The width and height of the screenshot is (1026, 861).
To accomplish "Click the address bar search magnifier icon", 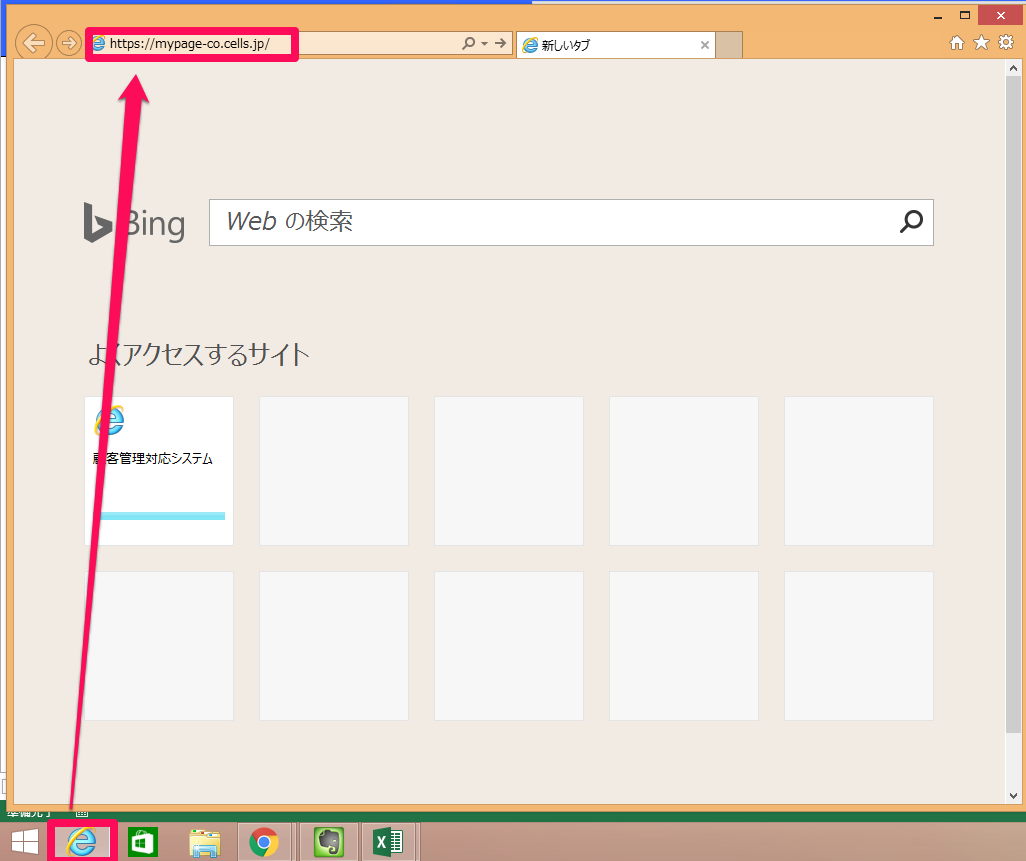I will pos(469,44).
